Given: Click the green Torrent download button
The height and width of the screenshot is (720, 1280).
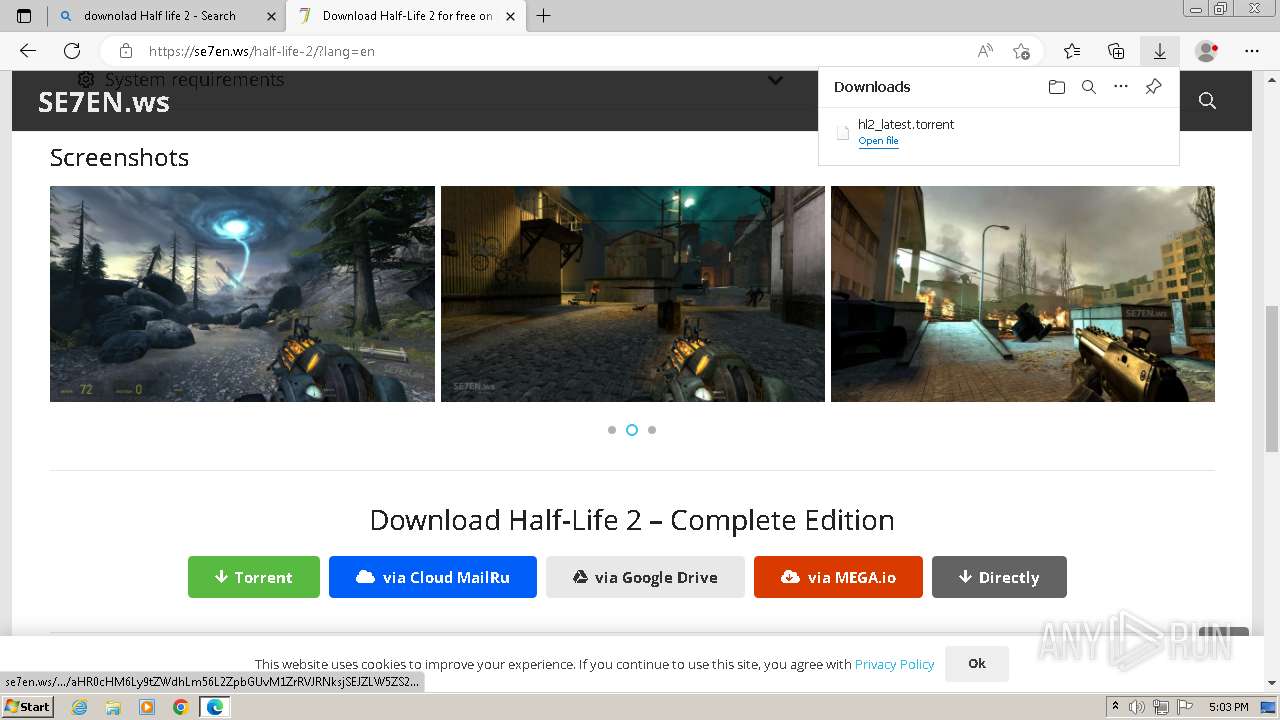Looking at the screenshot, I should click(254, 577).
